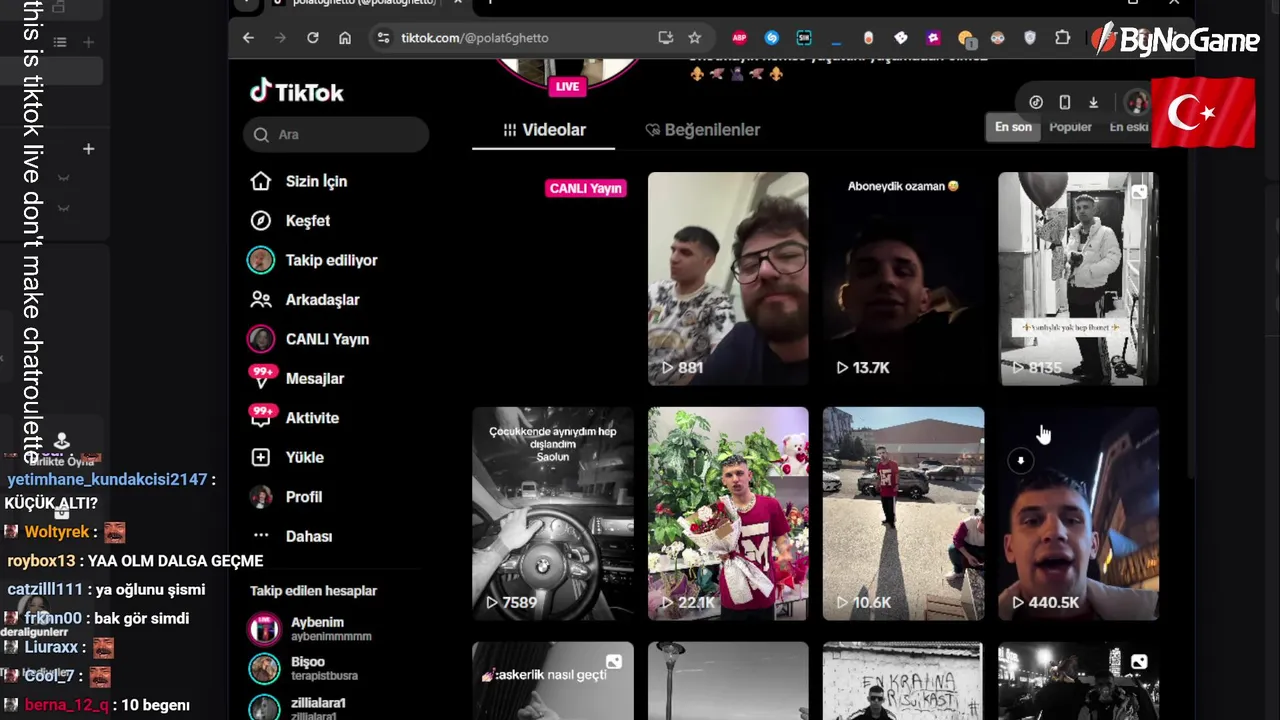Screen dimensions: 1280x720
Task: Reload the TikTok page
Action: click(312, 38)
